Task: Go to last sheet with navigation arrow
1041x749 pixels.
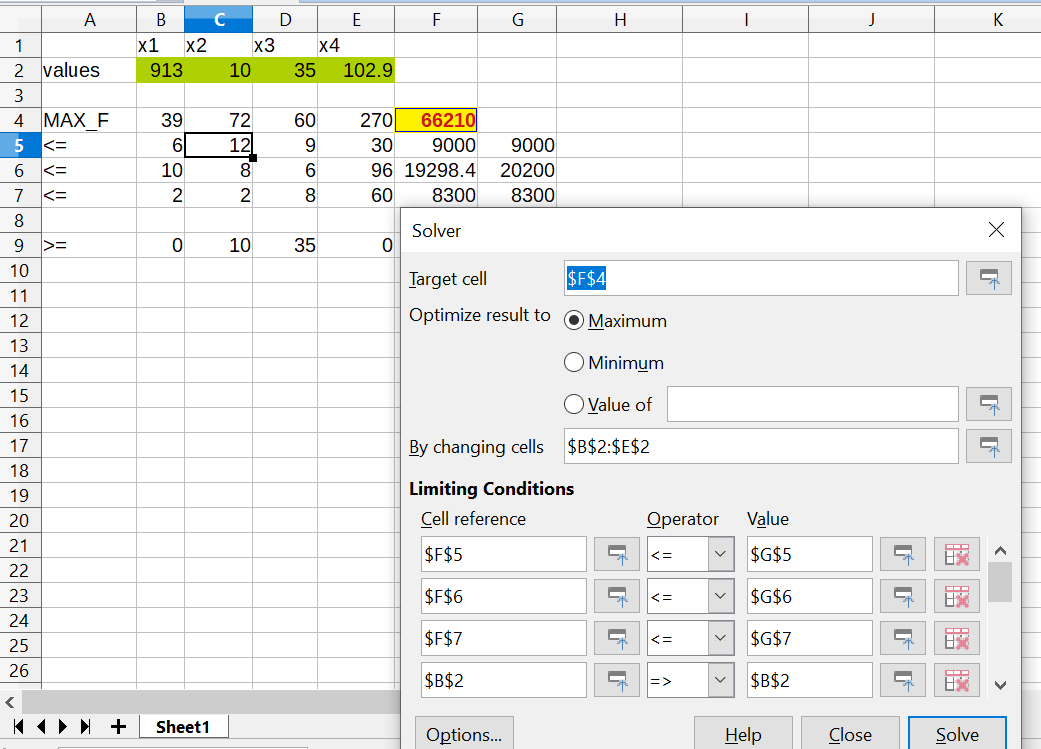Action: 85,726
